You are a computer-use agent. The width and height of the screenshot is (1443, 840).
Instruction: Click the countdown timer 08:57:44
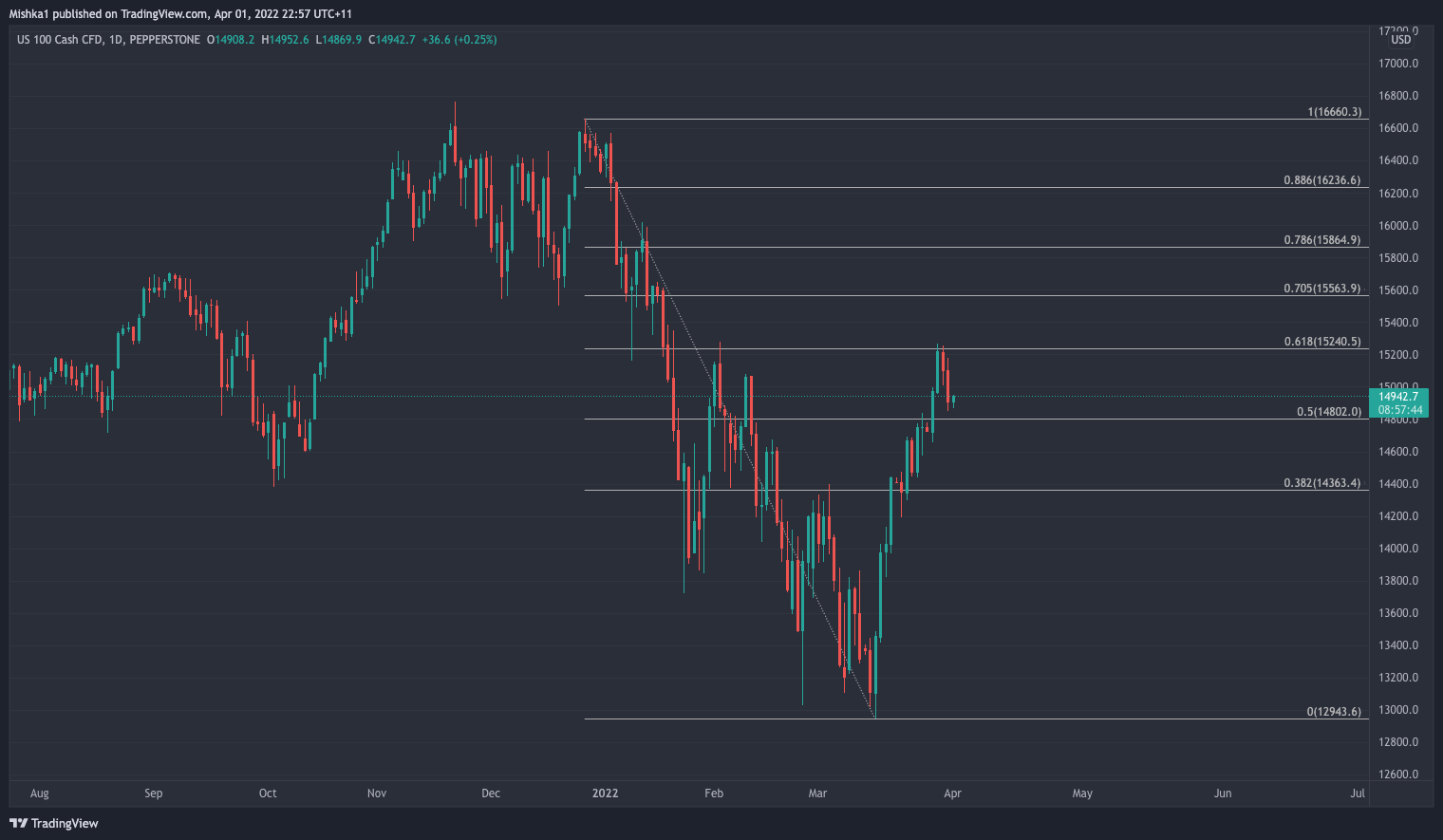click(x=1400, y=410)
